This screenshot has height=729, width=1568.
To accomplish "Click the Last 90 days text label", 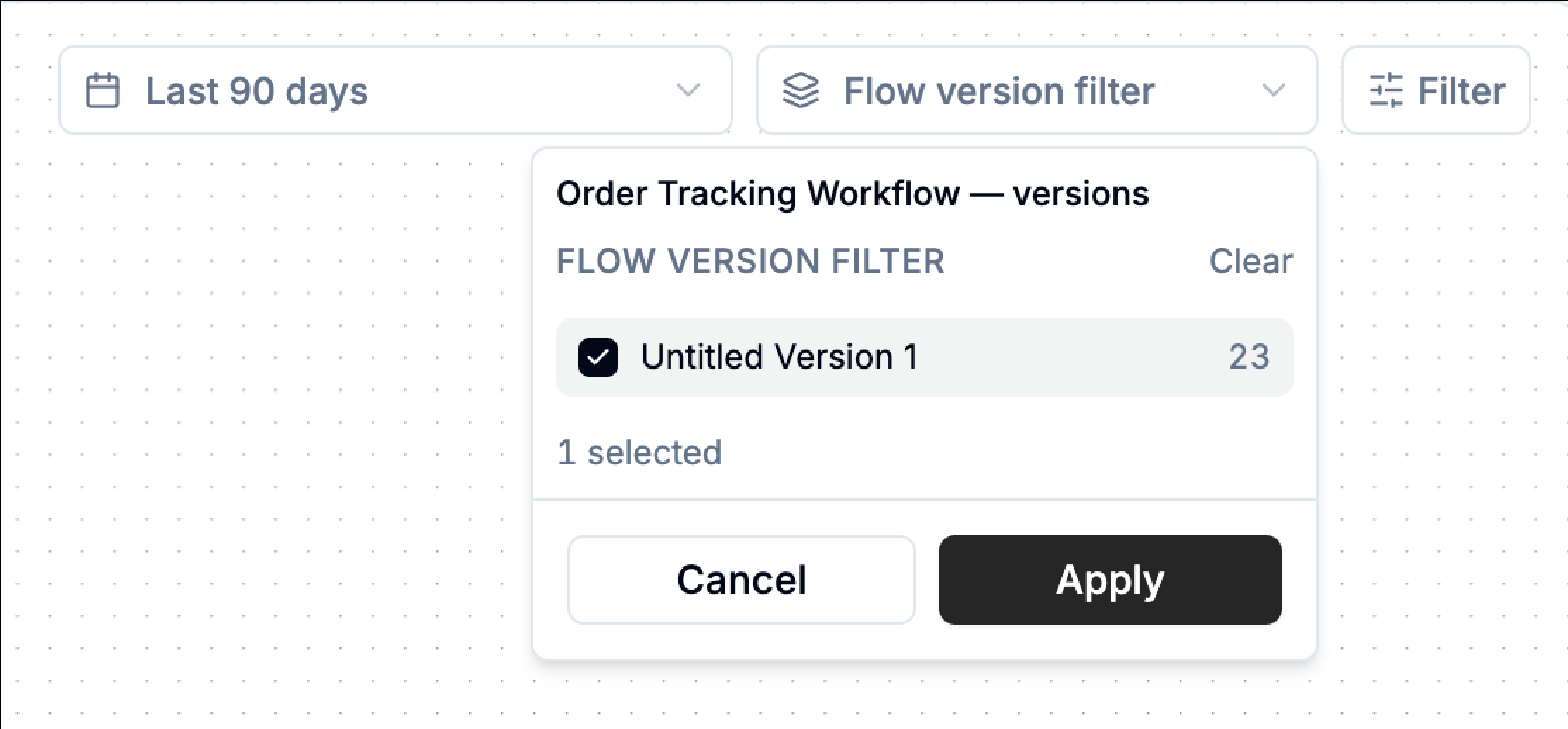I will pyautogui.click(x=256, y=90).
